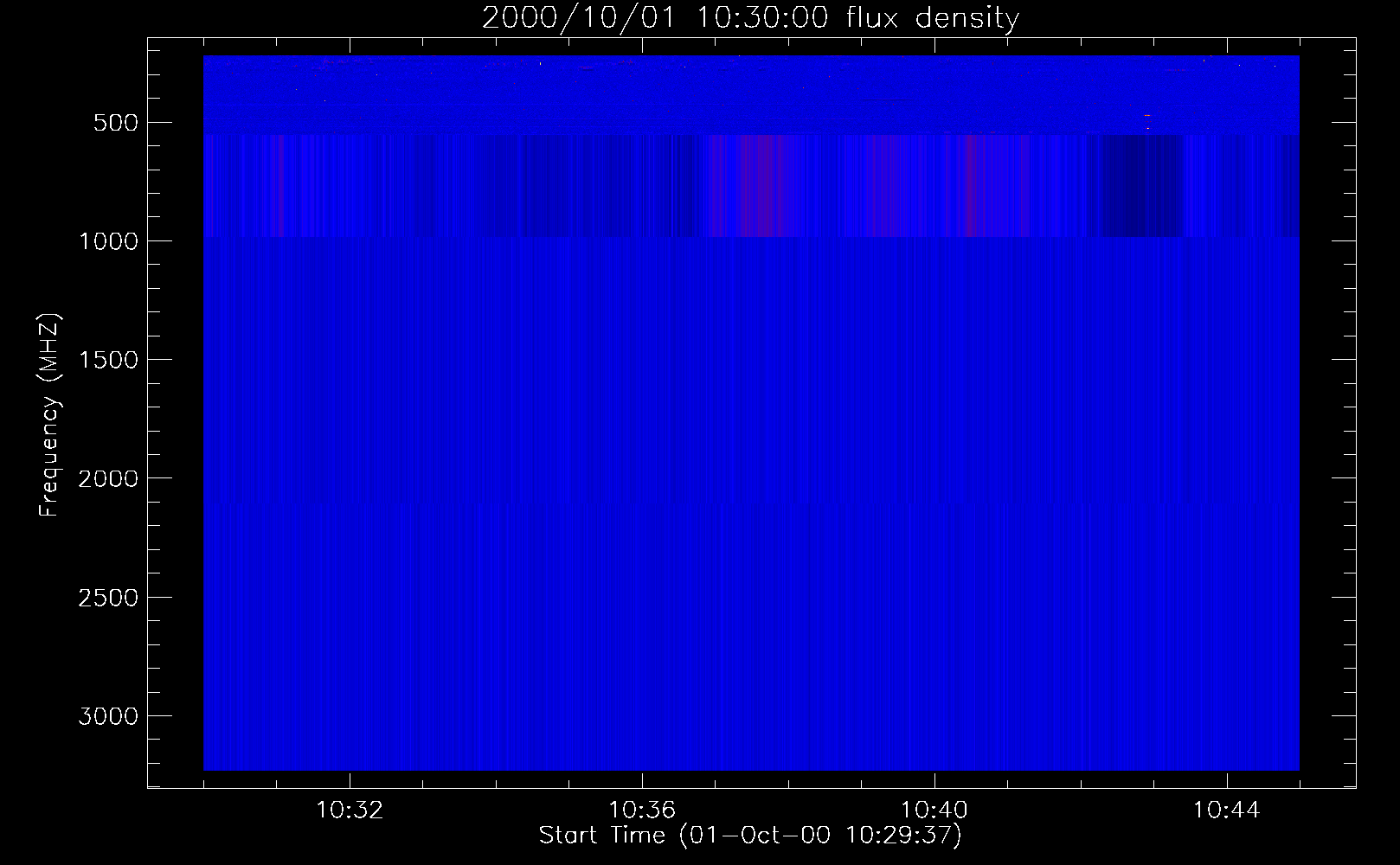Select the 3000 frequency tick label
Viewport: 1400px width, 865px height.
click(108, 716)
